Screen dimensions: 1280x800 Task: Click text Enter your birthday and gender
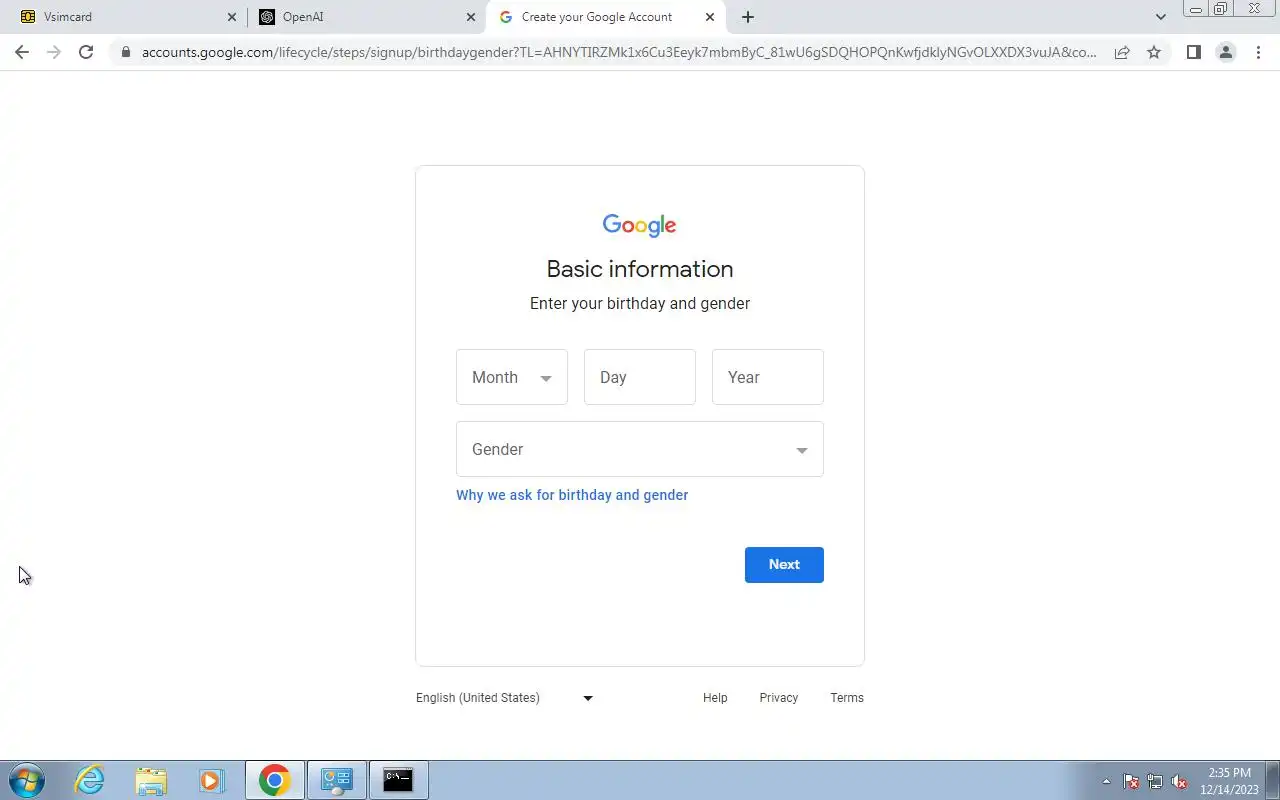[x=640, y=303]
